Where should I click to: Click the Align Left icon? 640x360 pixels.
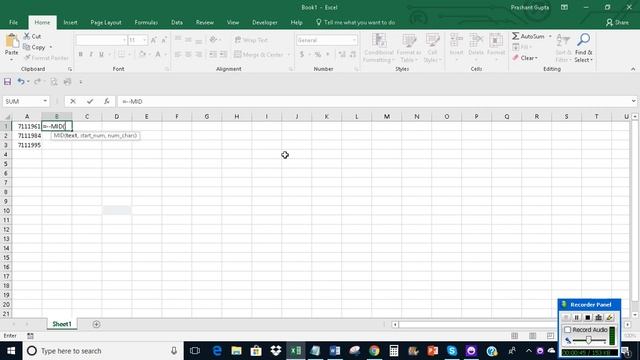tap(178, 54)
